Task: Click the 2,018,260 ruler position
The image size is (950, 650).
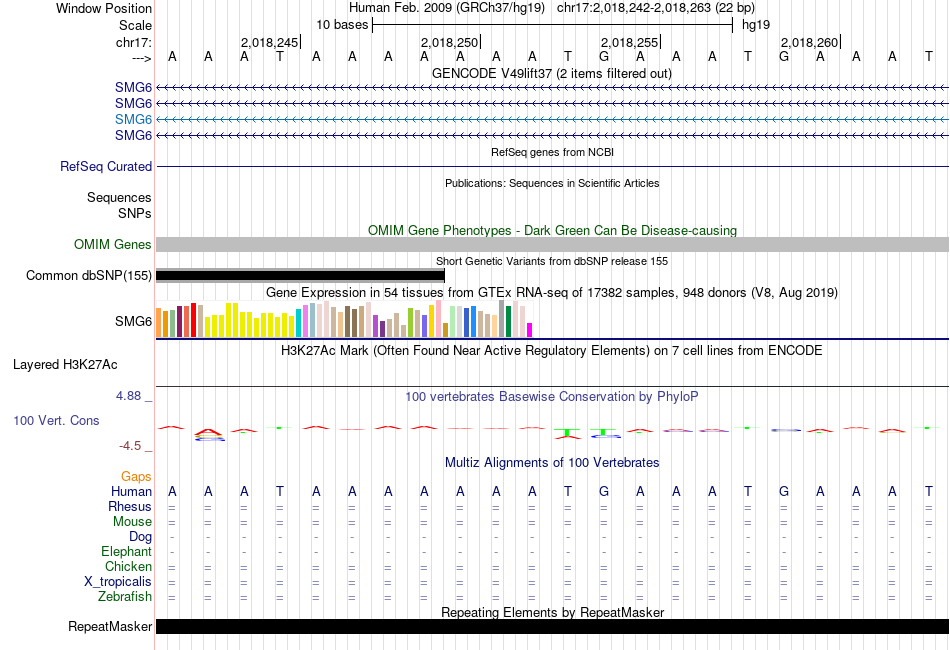Action: click(x=809, y=42)
